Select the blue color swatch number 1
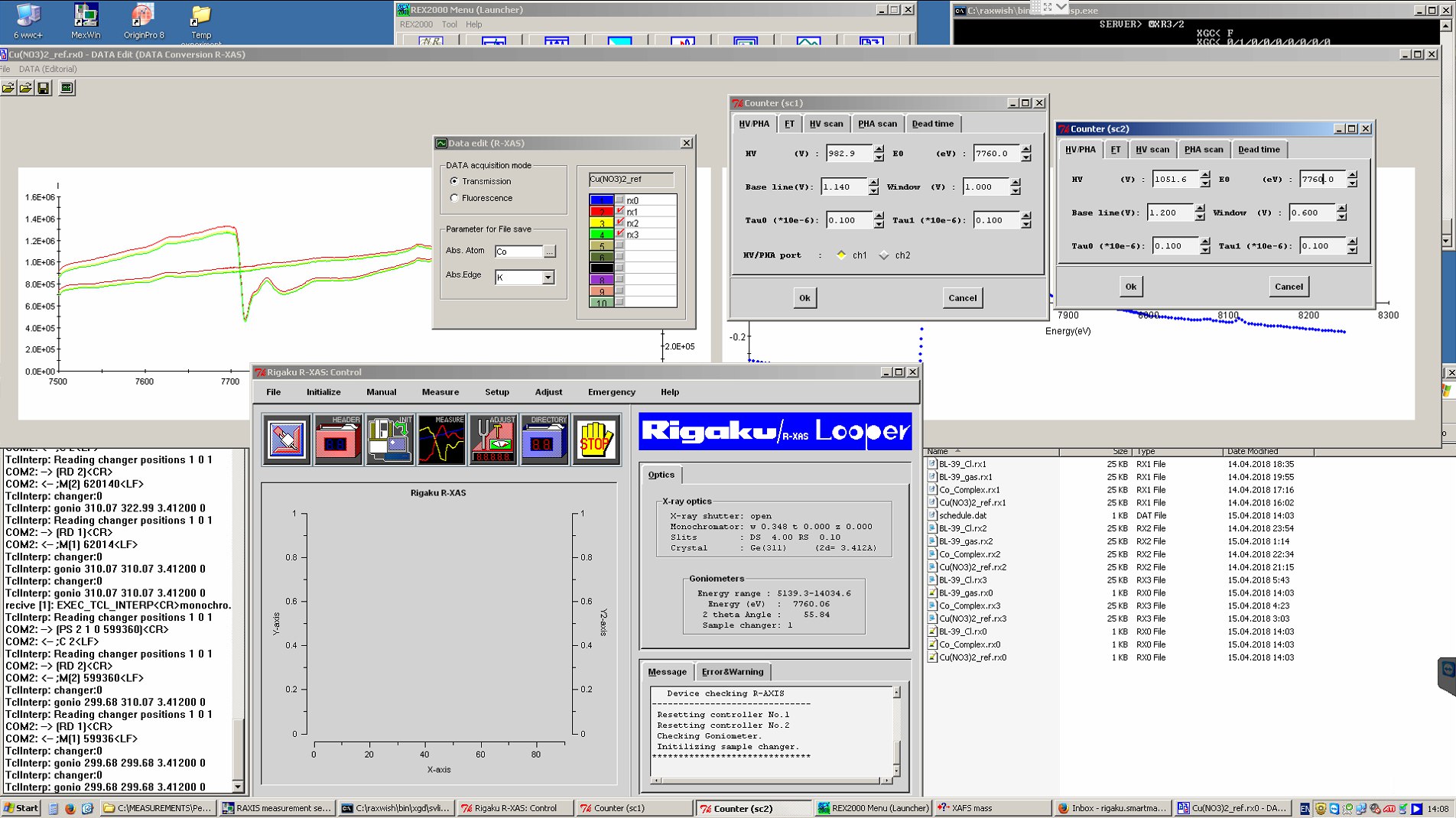 coord(601,200)
